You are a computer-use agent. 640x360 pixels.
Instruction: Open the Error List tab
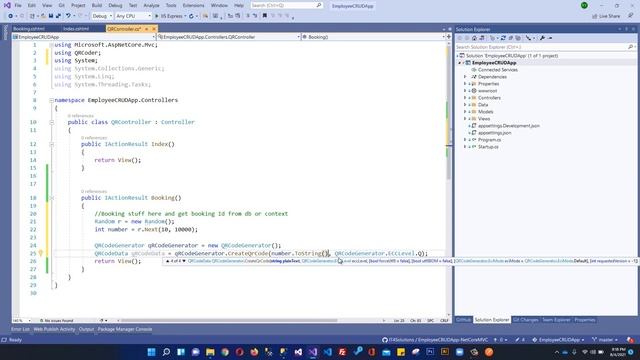tap(20, 329)
